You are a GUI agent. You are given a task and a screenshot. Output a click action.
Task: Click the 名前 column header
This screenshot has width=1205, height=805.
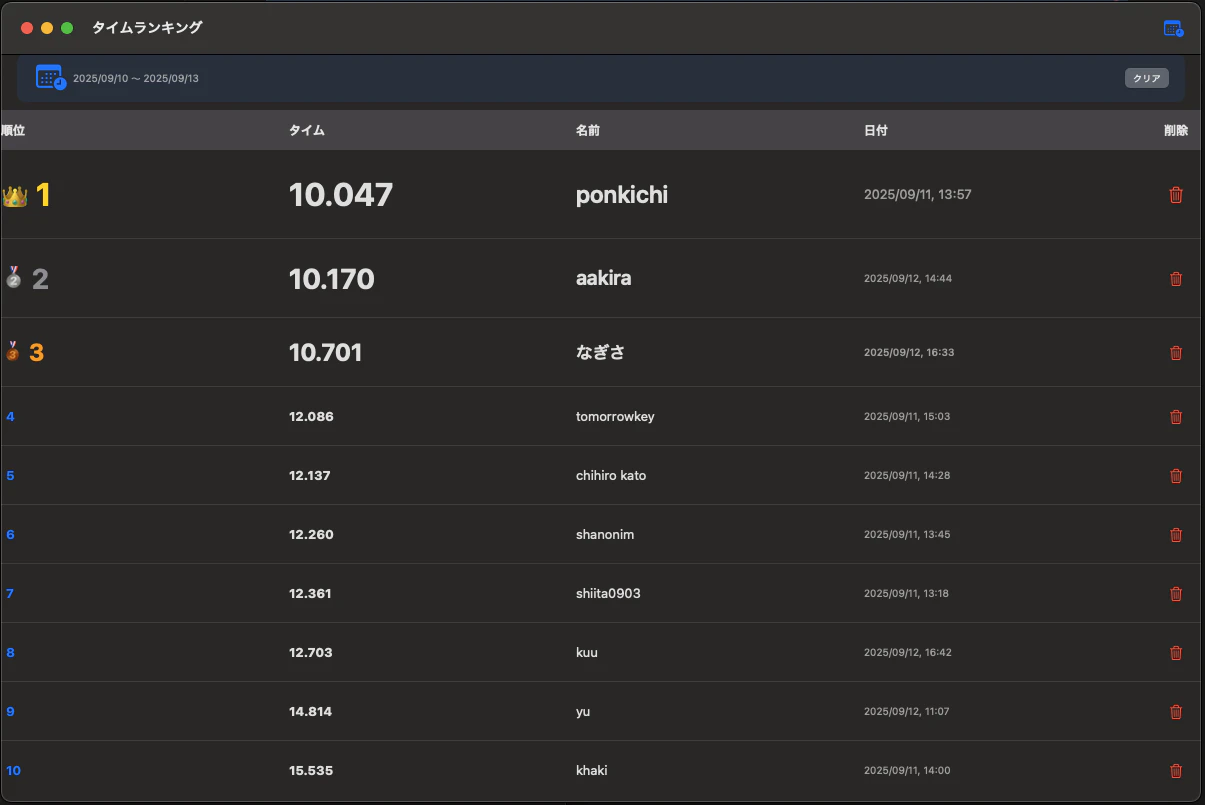pos(588,131)
